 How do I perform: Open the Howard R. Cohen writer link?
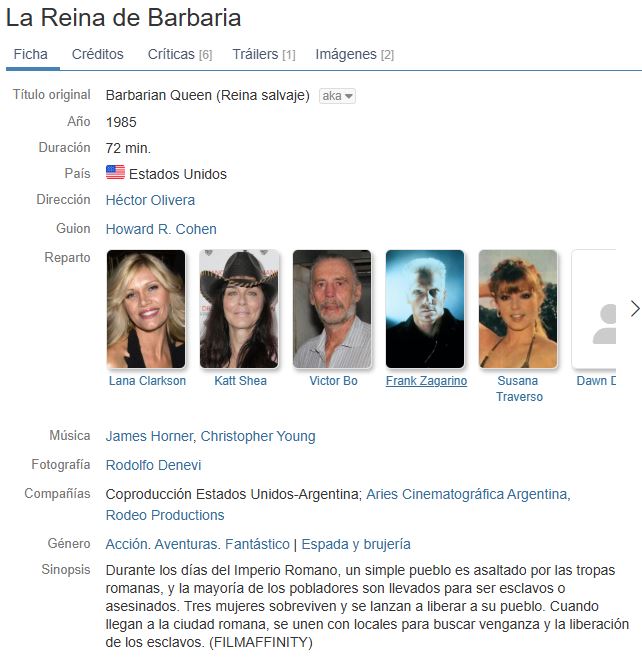161,229
